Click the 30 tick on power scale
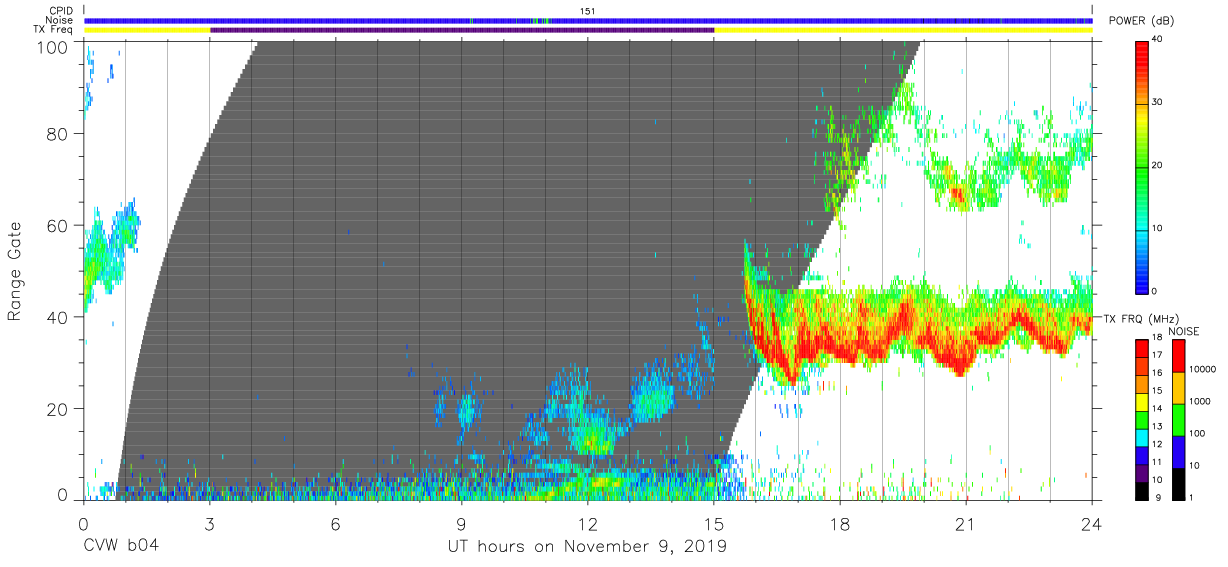Screen dimensions: 1228x567 click(x=1158, y=103)
